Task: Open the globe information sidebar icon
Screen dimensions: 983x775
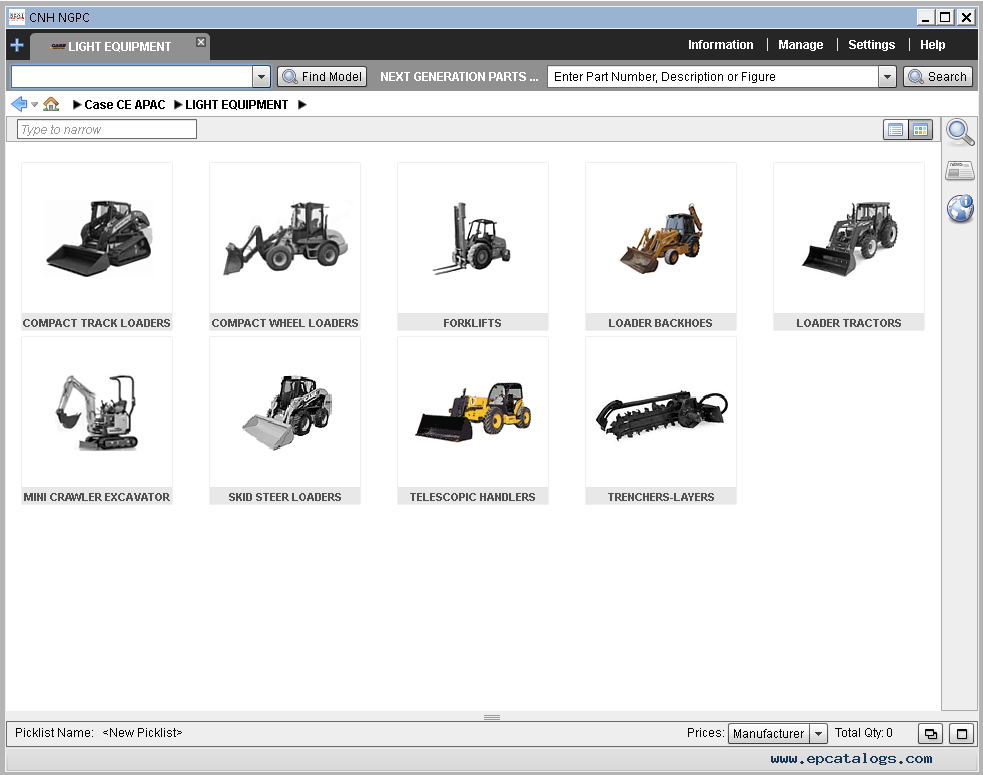Action: [x=960, y=209]
